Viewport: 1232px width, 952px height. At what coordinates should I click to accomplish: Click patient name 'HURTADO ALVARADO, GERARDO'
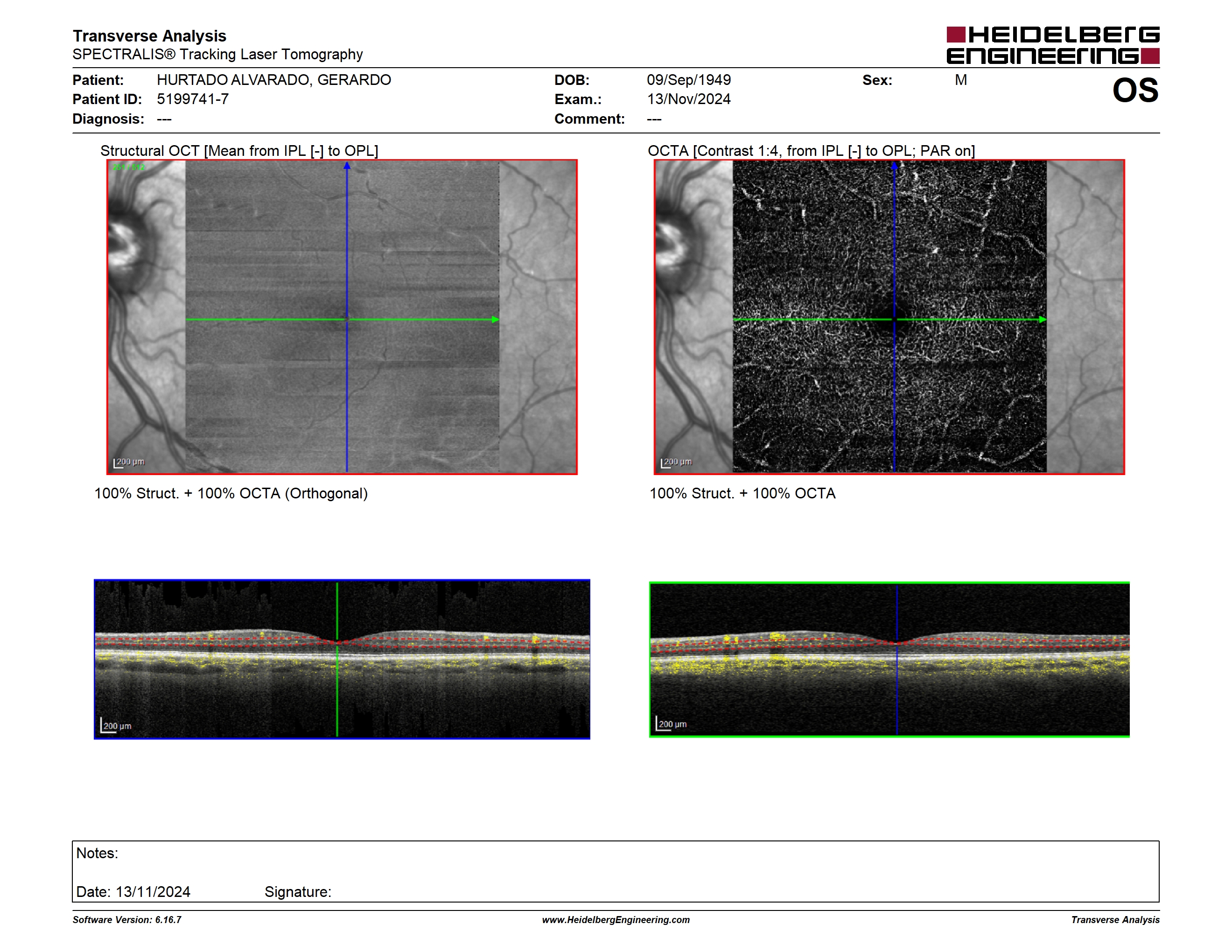pos(273,79)
